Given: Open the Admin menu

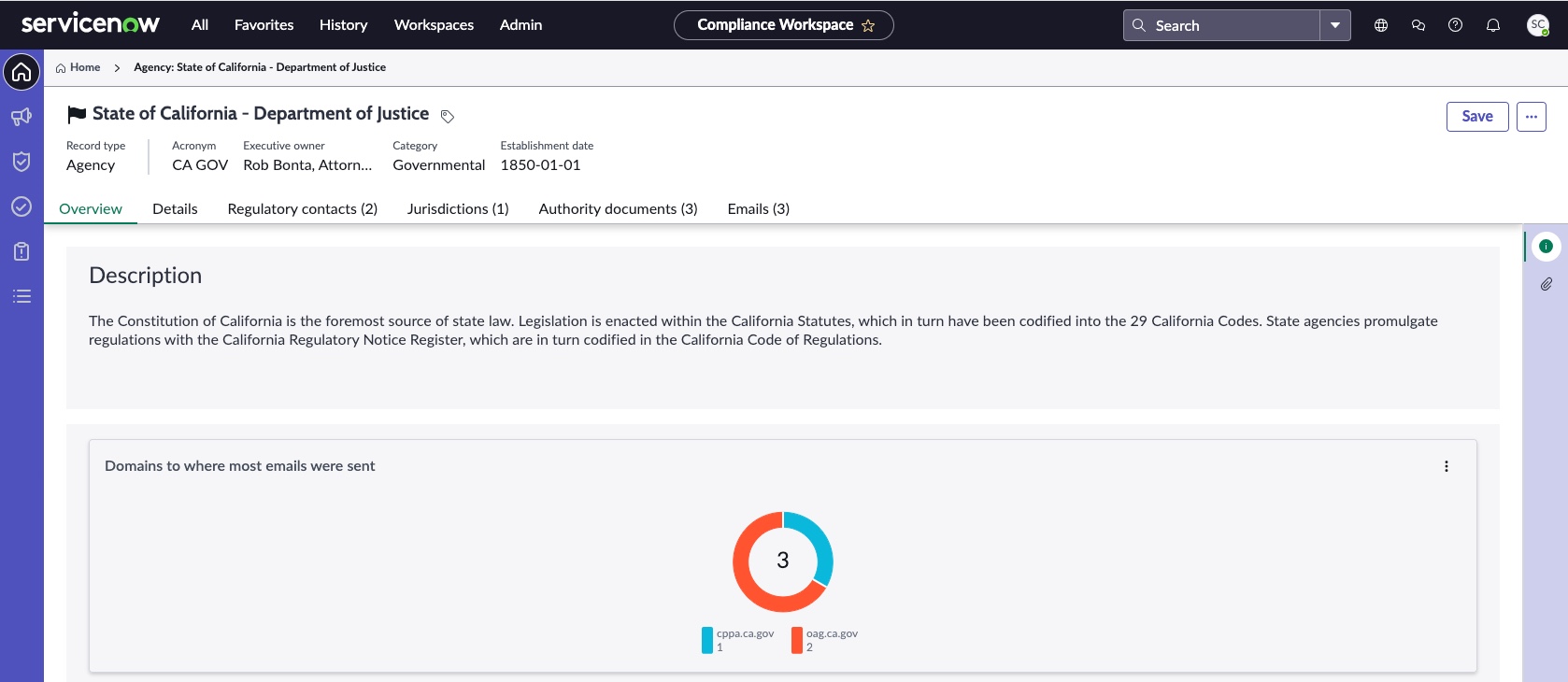Looking at the screenshot, I should 520,25.
